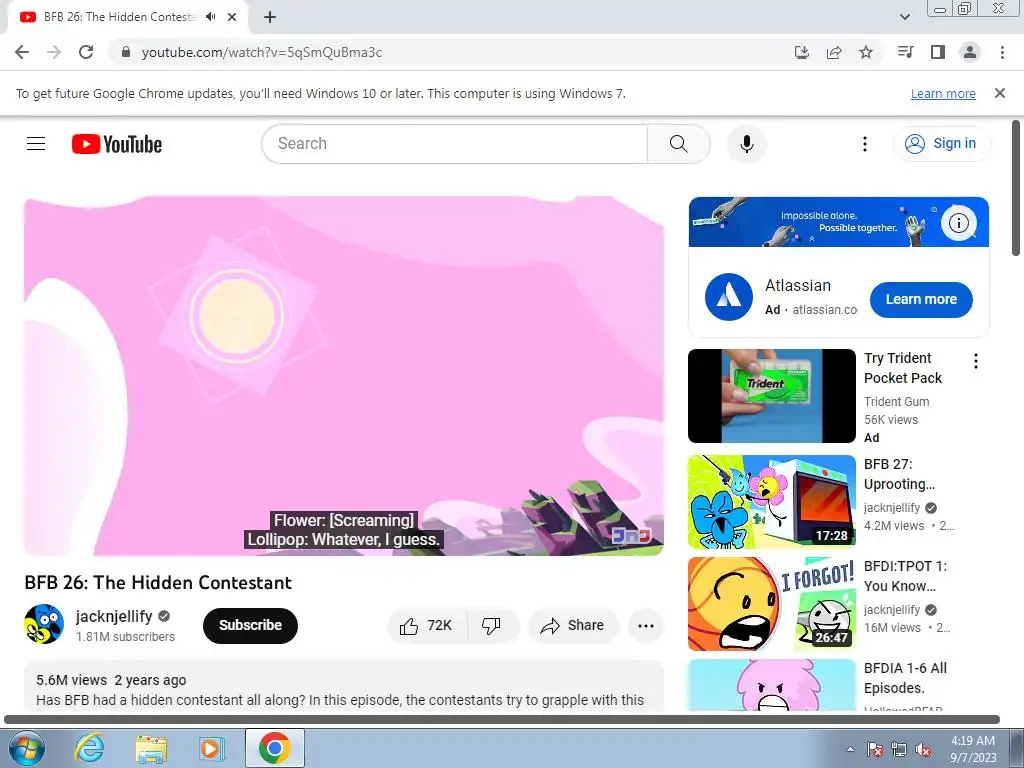
Task: Install app via address bar download icon
Action: pyautogui.click(x=802, y=52)
